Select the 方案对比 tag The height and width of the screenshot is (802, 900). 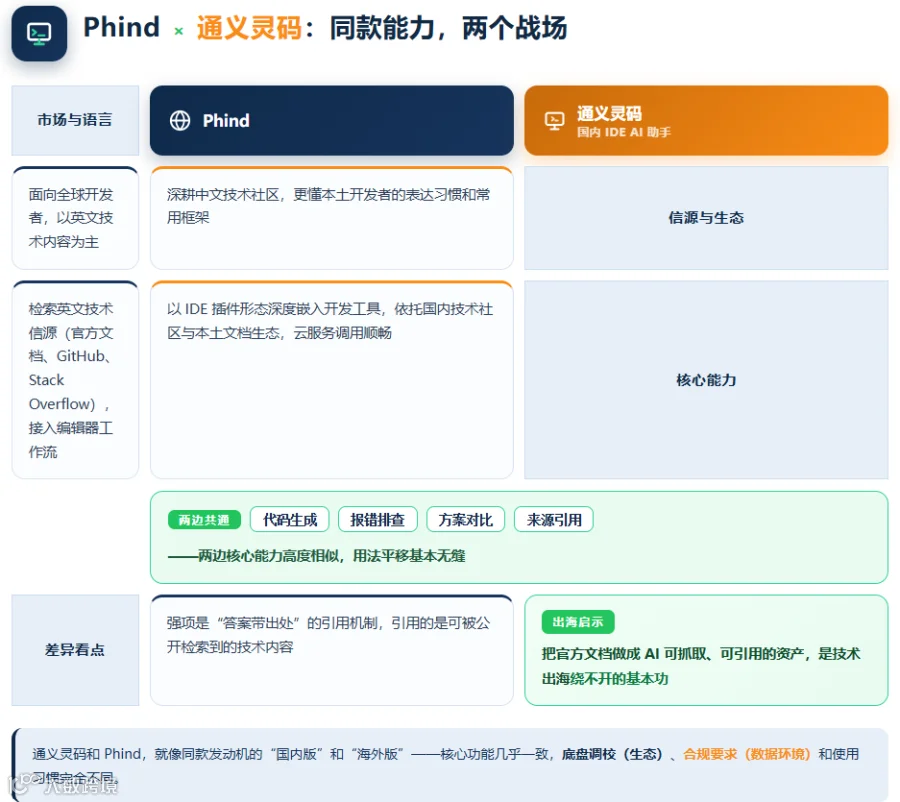click(465, 520)
